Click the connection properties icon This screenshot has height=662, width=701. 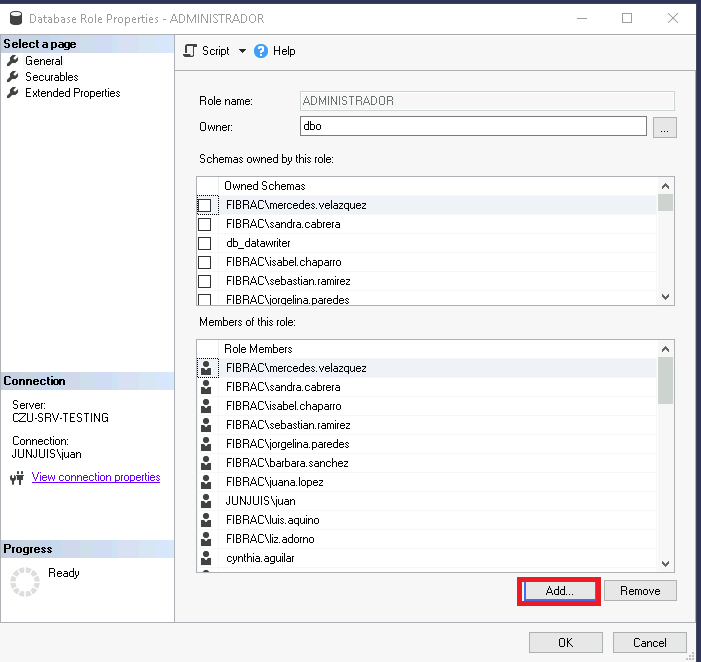pos(16,478)
